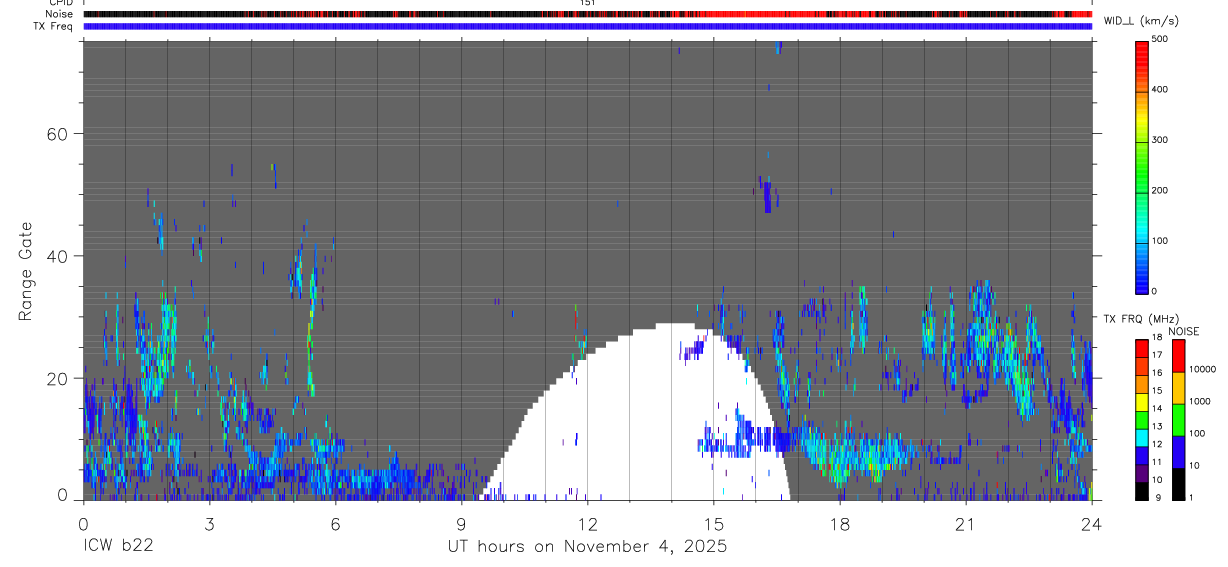Select the red swatch in the NOISE legend
Image resolution: width=1228 pixels, height=567 pixels.
coord(1178,356)
